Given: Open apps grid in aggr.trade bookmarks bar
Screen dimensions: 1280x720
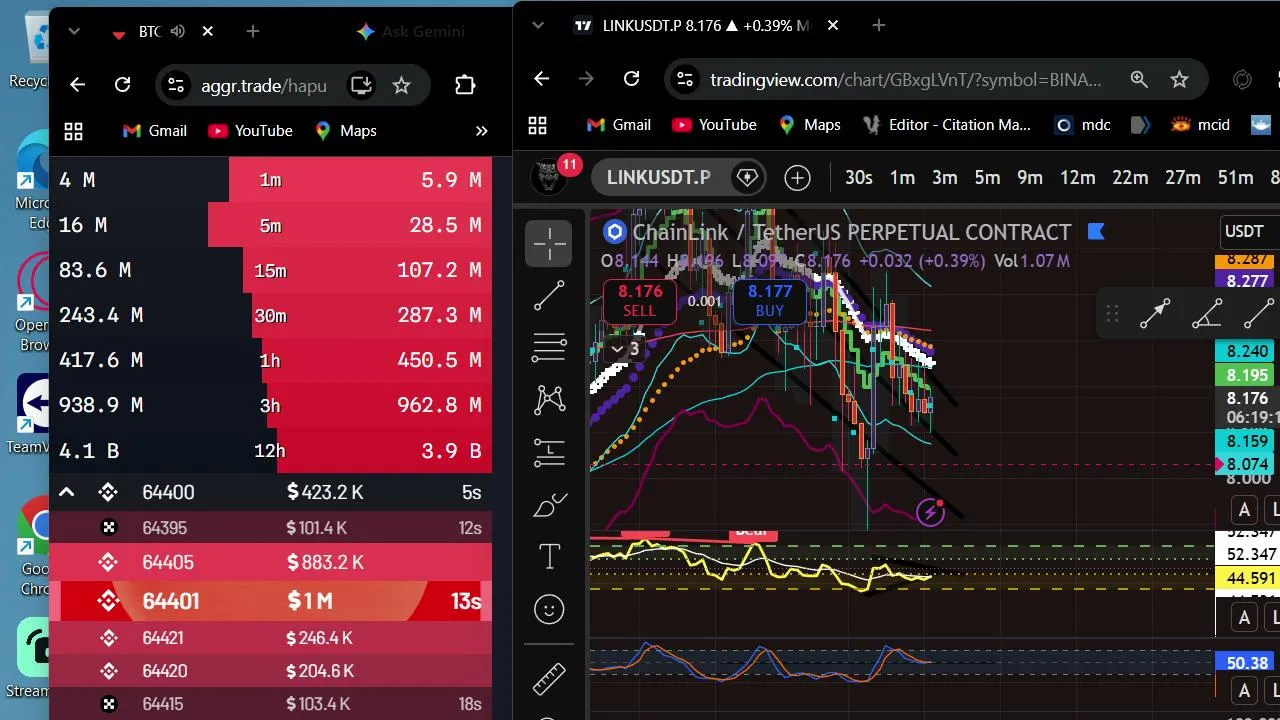Looking at the screenshot, I should click(x=73, y=131).
